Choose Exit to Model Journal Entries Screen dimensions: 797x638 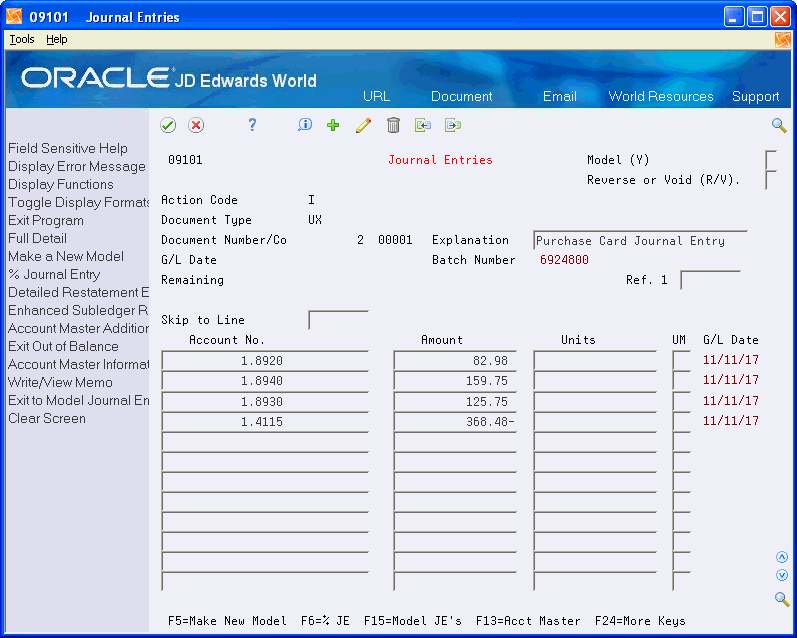click(79, 401)
